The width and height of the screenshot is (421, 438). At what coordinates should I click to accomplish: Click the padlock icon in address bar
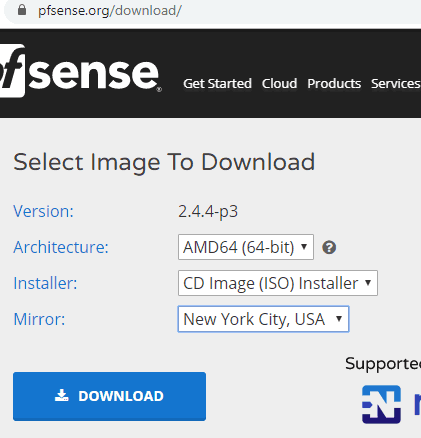(x=22, y=10)
